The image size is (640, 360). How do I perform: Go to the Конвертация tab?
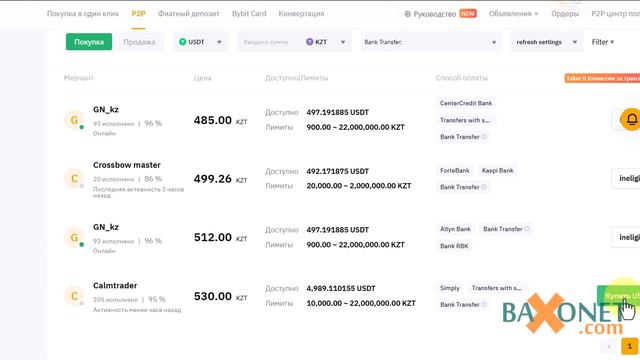301,13
